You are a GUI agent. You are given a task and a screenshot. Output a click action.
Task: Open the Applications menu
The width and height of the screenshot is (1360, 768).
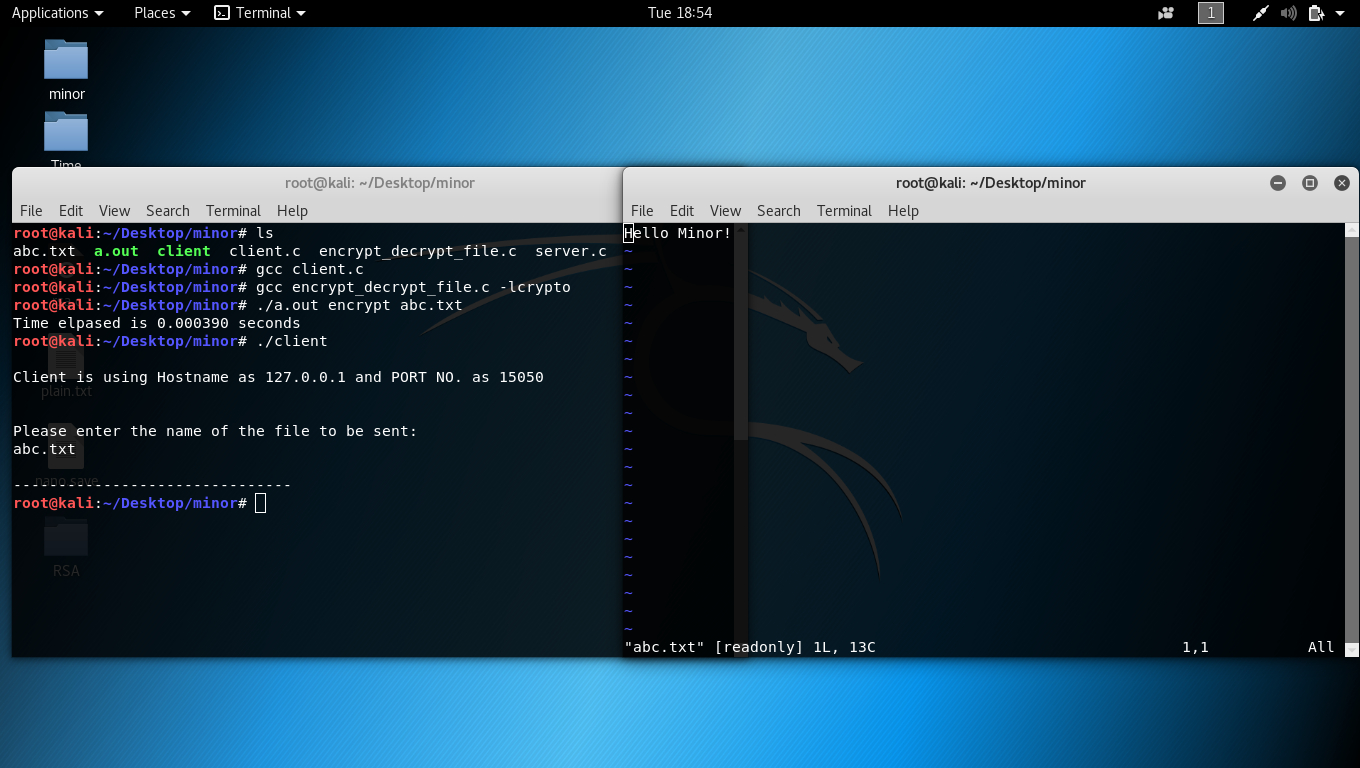click(x=57, y=13)
